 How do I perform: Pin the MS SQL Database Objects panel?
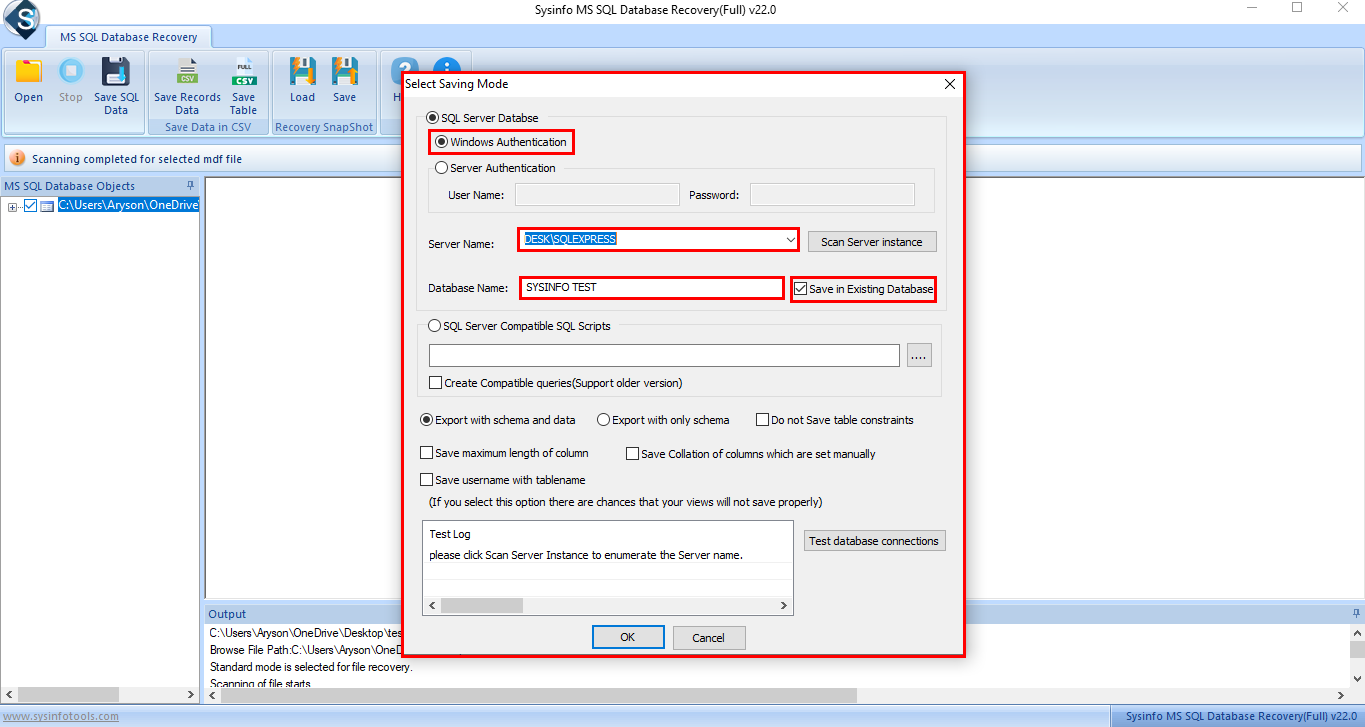pos(191,186)
